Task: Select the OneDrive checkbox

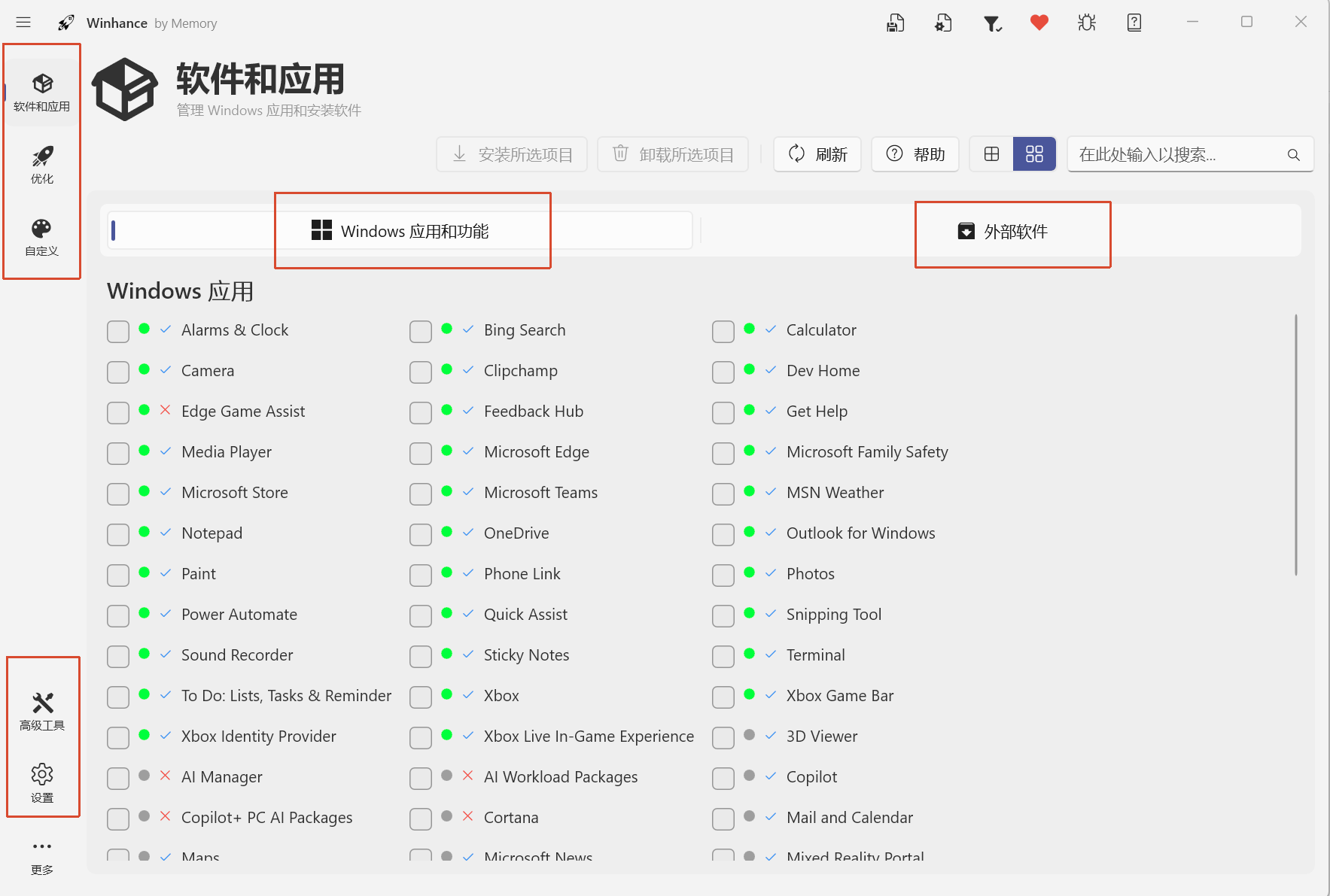Action: tap(421, 534)
